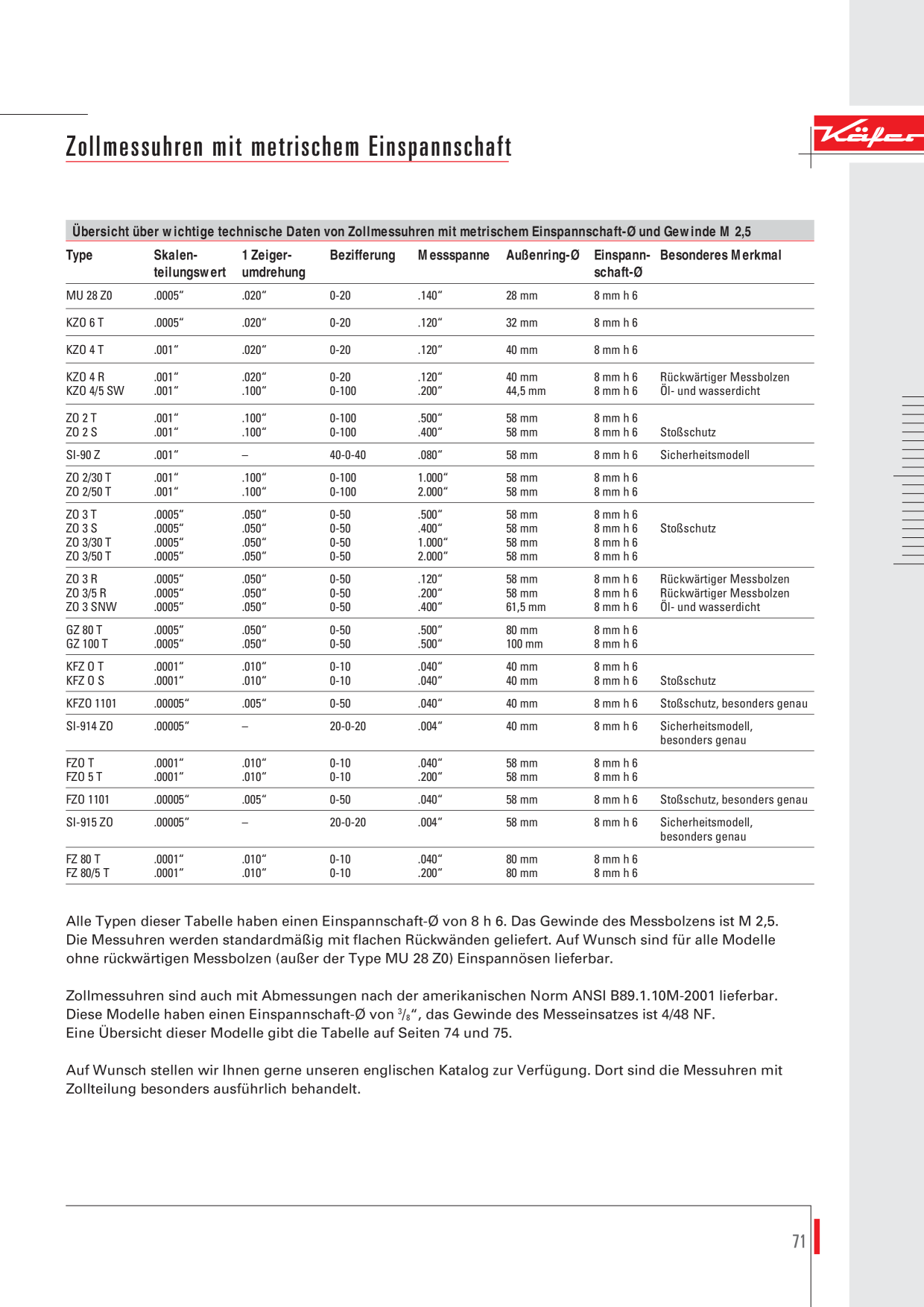Screen dimensions: 924x1307
Task: Select the type name 'SI-915 ZO'
Action: click(89, 823)
